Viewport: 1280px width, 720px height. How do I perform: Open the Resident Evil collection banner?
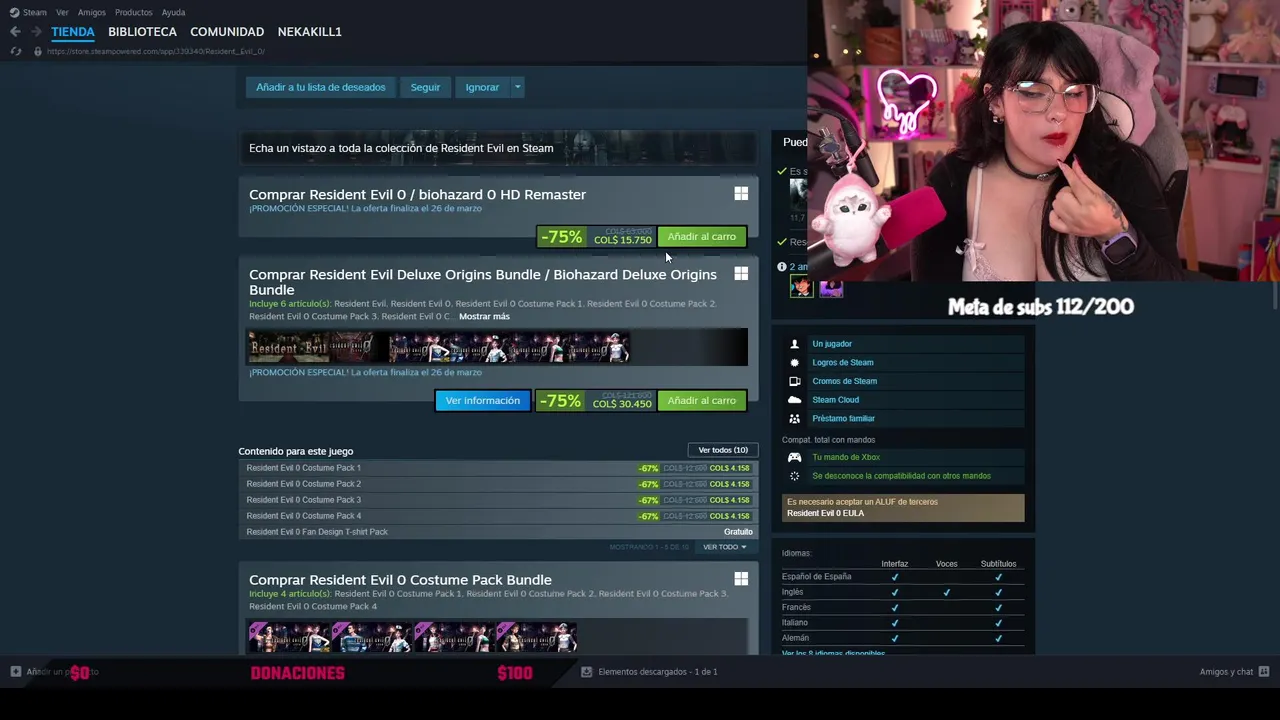point(498,148)
